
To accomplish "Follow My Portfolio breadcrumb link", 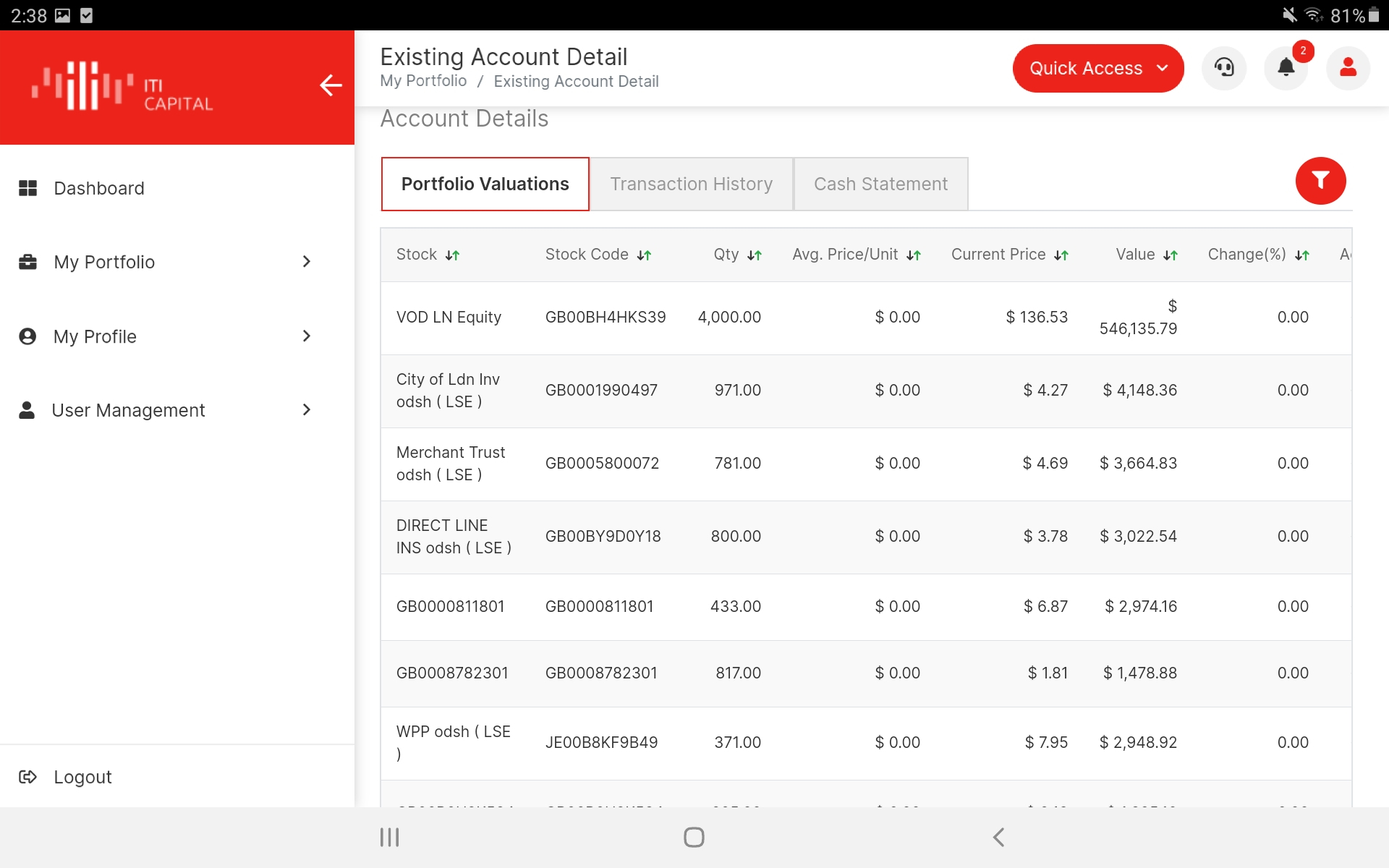I will [423, 81].
